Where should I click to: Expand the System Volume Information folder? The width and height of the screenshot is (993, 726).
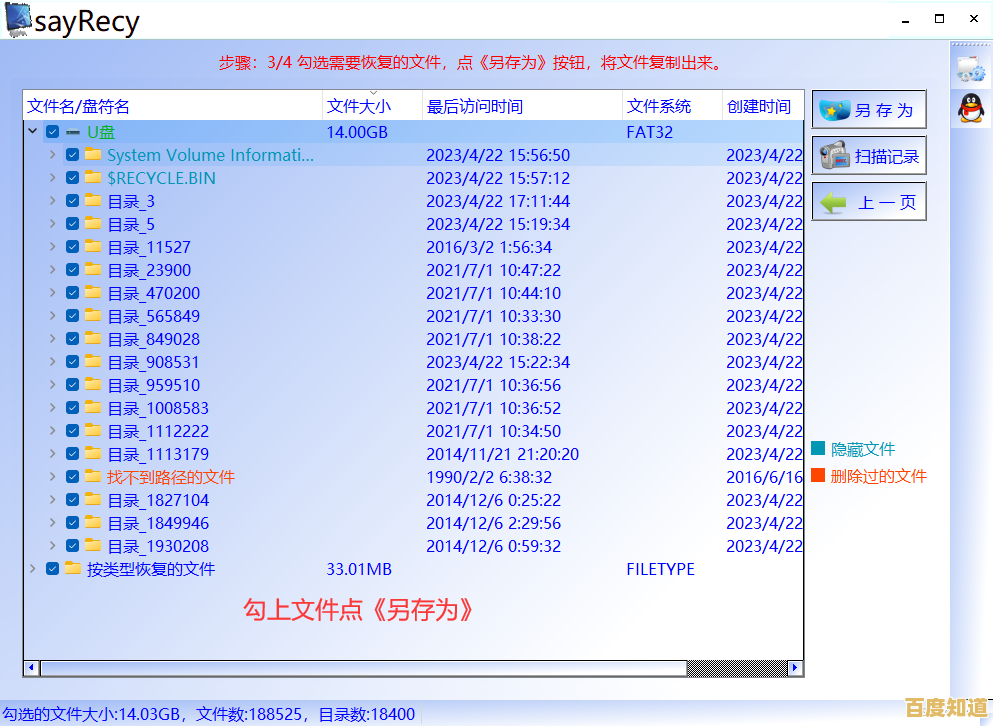pyautogui.click(x=51, y=155)
